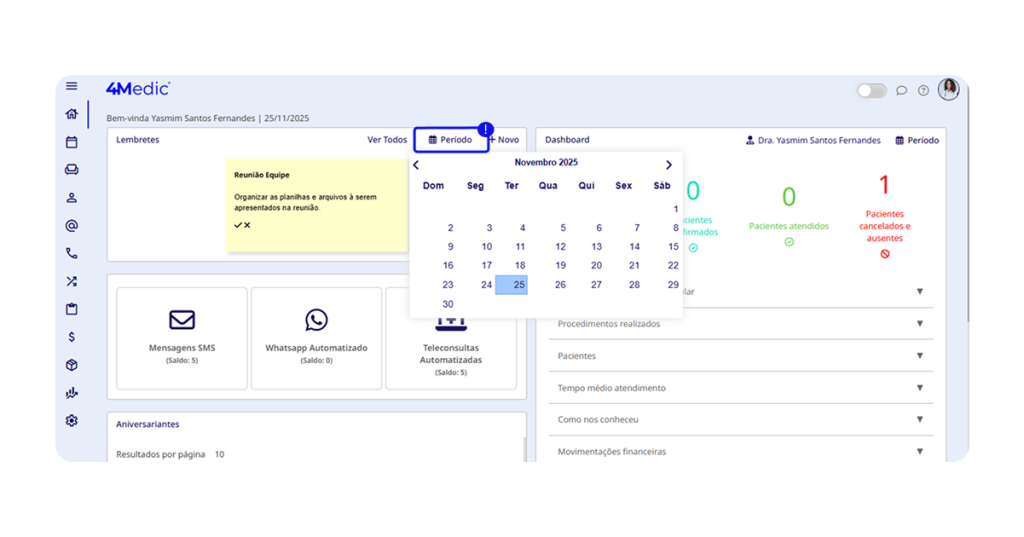
Task: Go to previous month in calendar
Action: (x=417, y=165)
